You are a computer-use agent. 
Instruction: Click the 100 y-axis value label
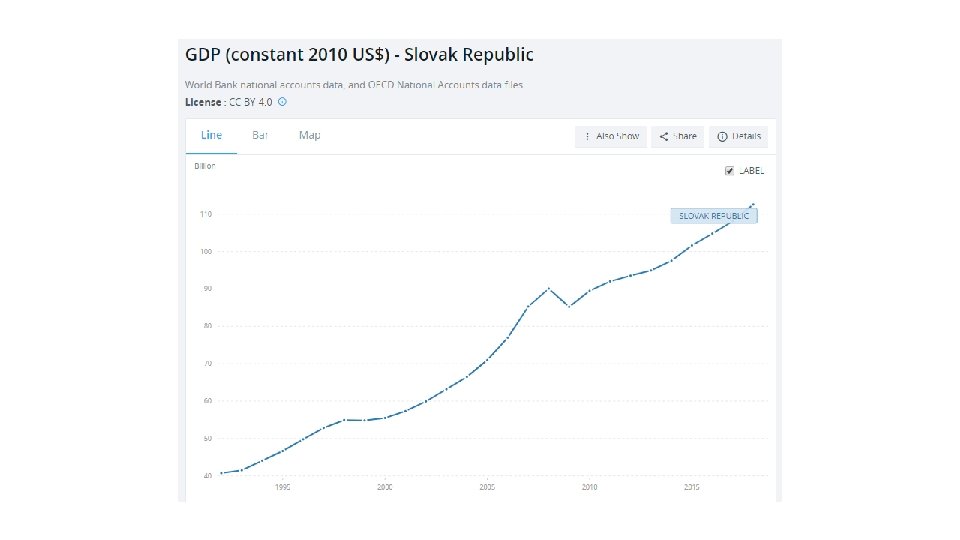[206, 251]
